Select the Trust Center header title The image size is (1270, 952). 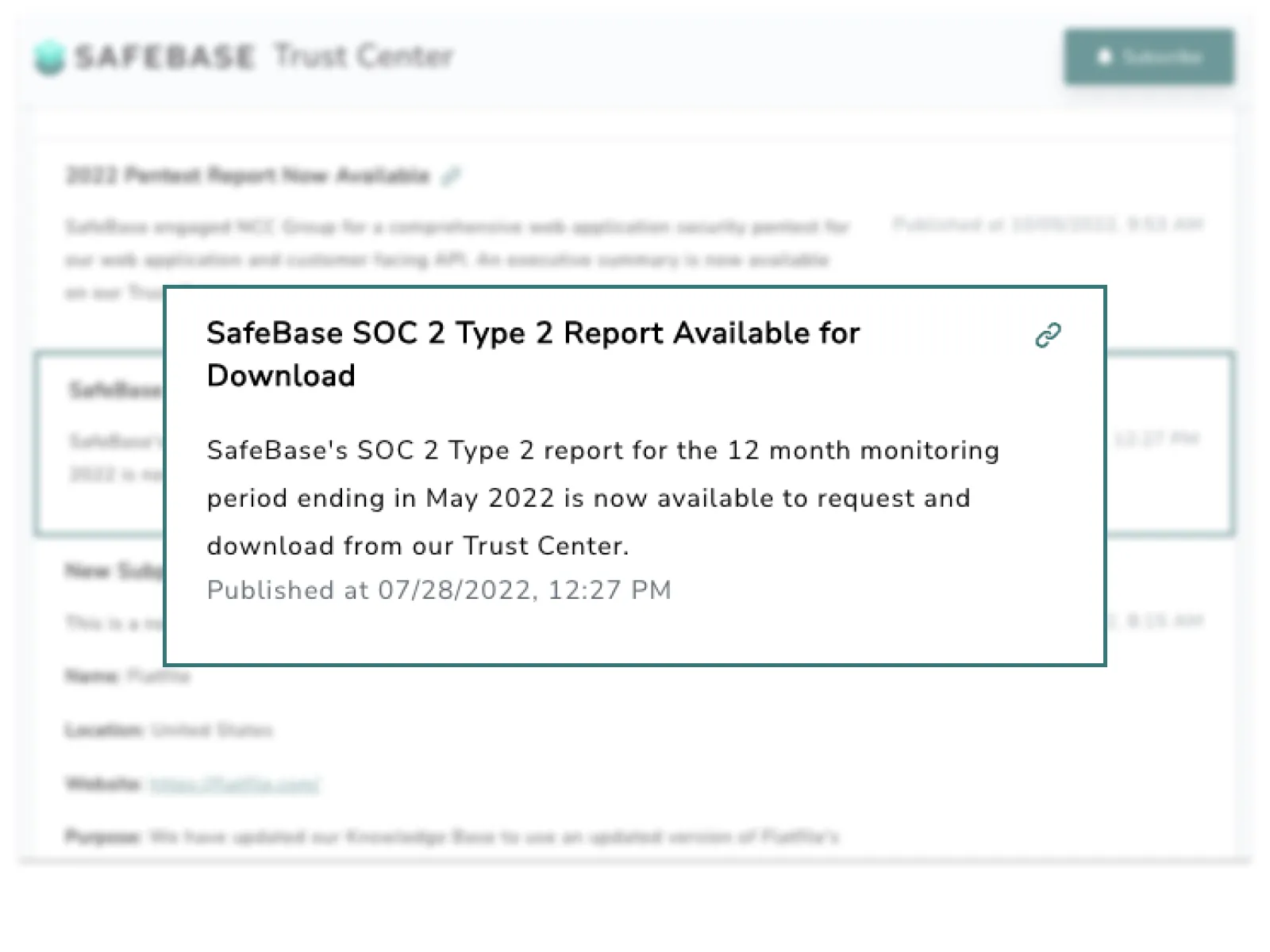[364, 56]
